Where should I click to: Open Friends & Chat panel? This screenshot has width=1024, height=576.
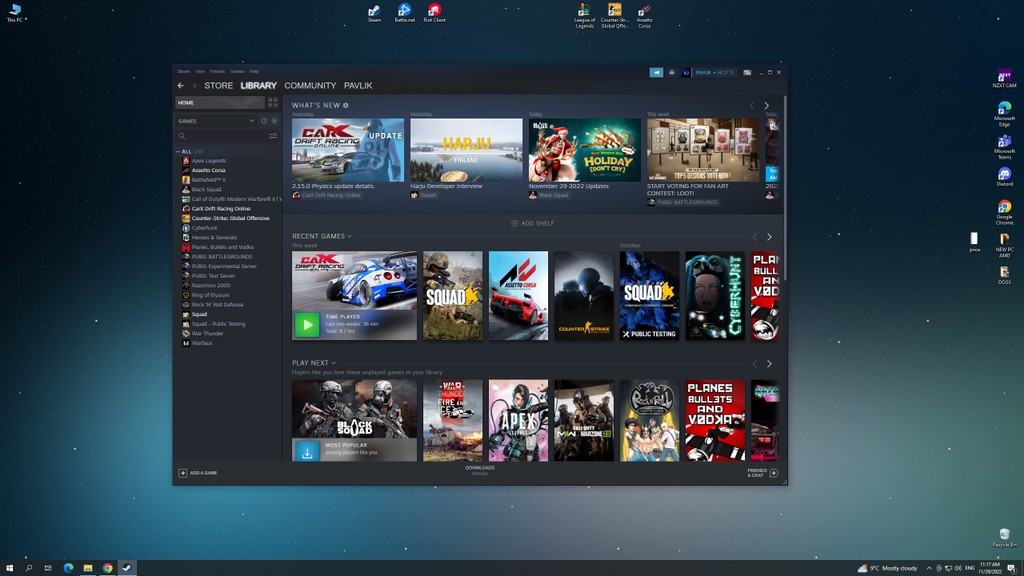(762, 473)
